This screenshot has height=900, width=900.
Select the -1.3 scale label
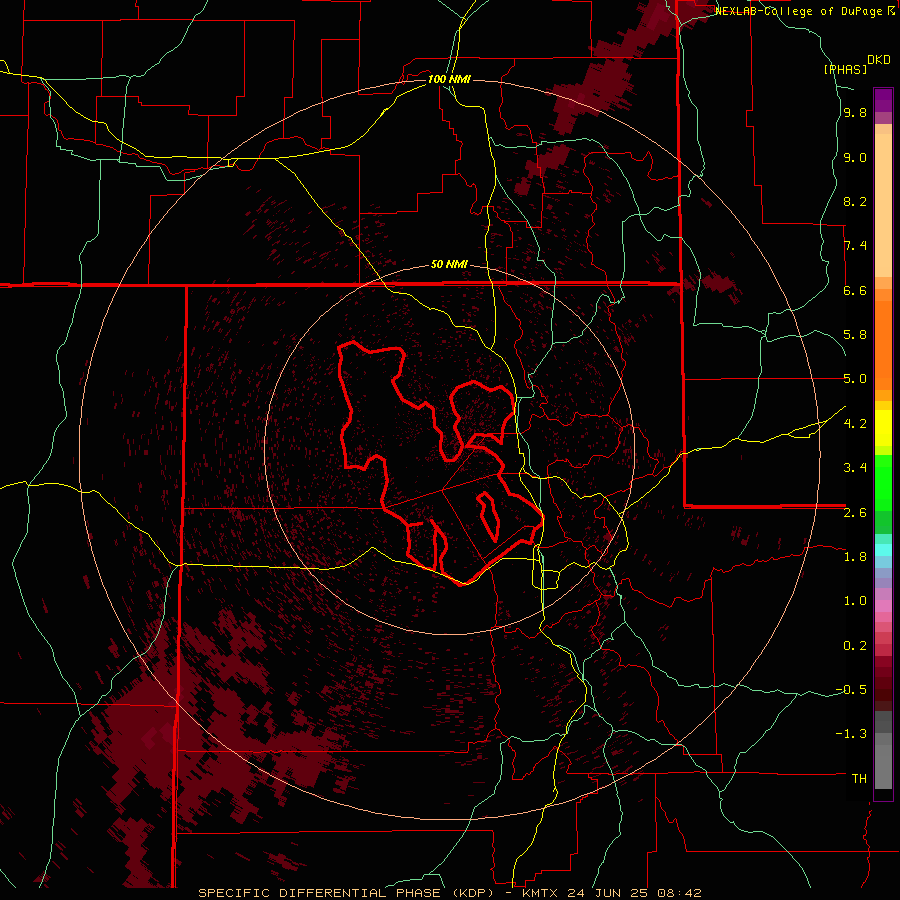851,734
